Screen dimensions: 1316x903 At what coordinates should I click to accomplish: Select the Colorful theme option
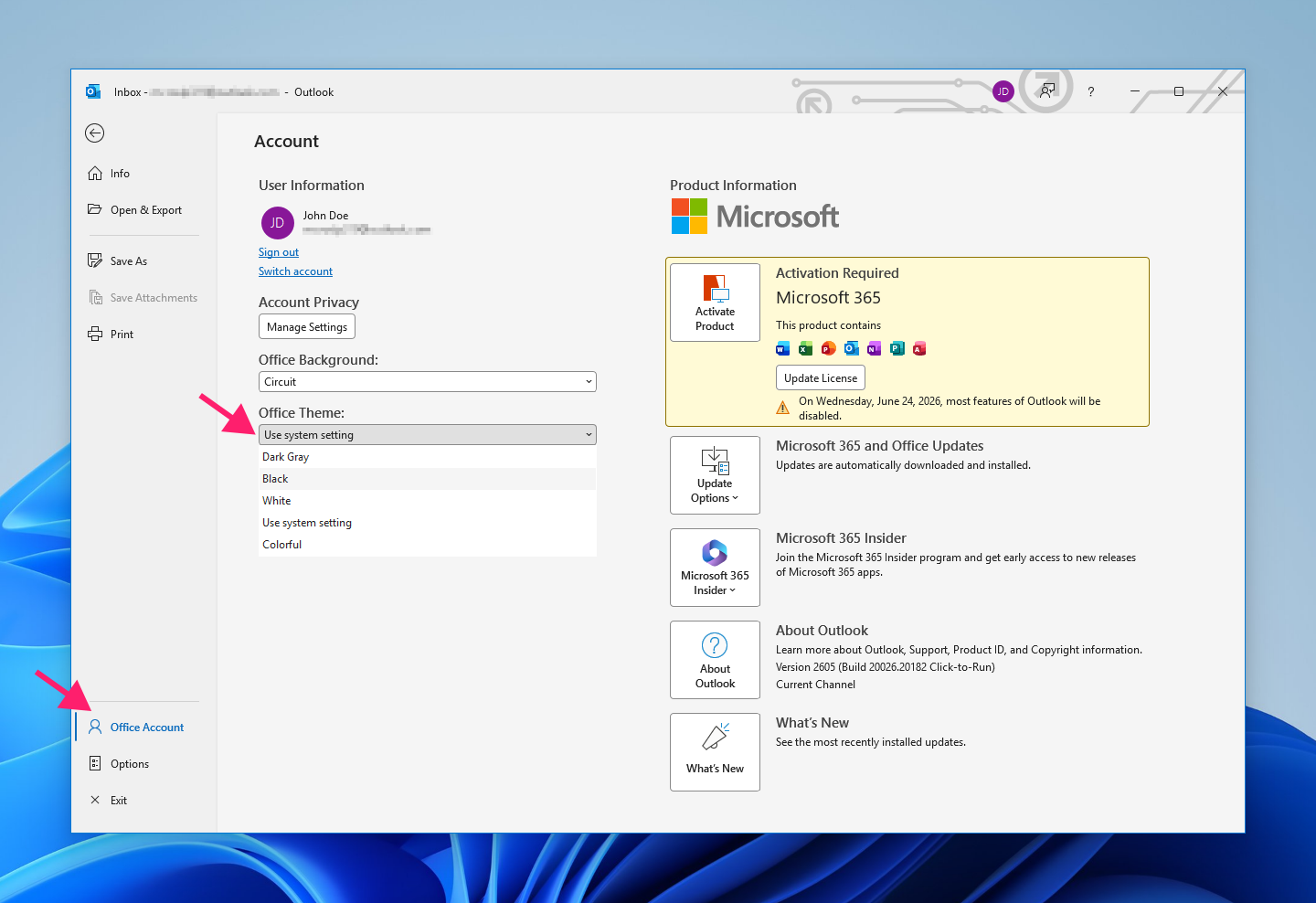click(428, 545)
